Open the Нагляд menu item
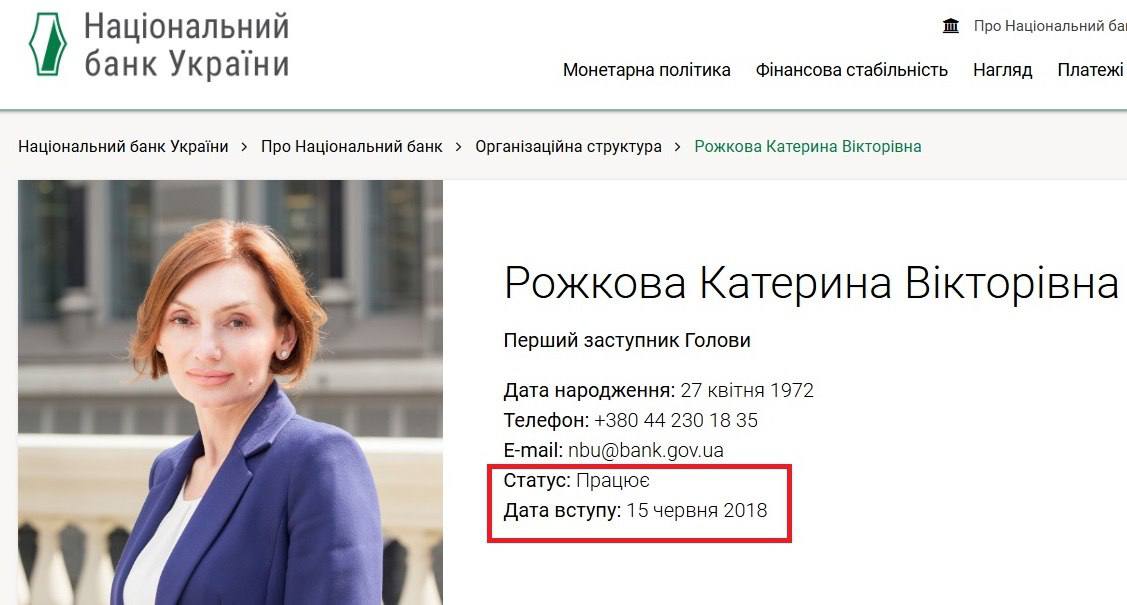This screenshot has height=605, width=1127. (x=1002, y=70)
